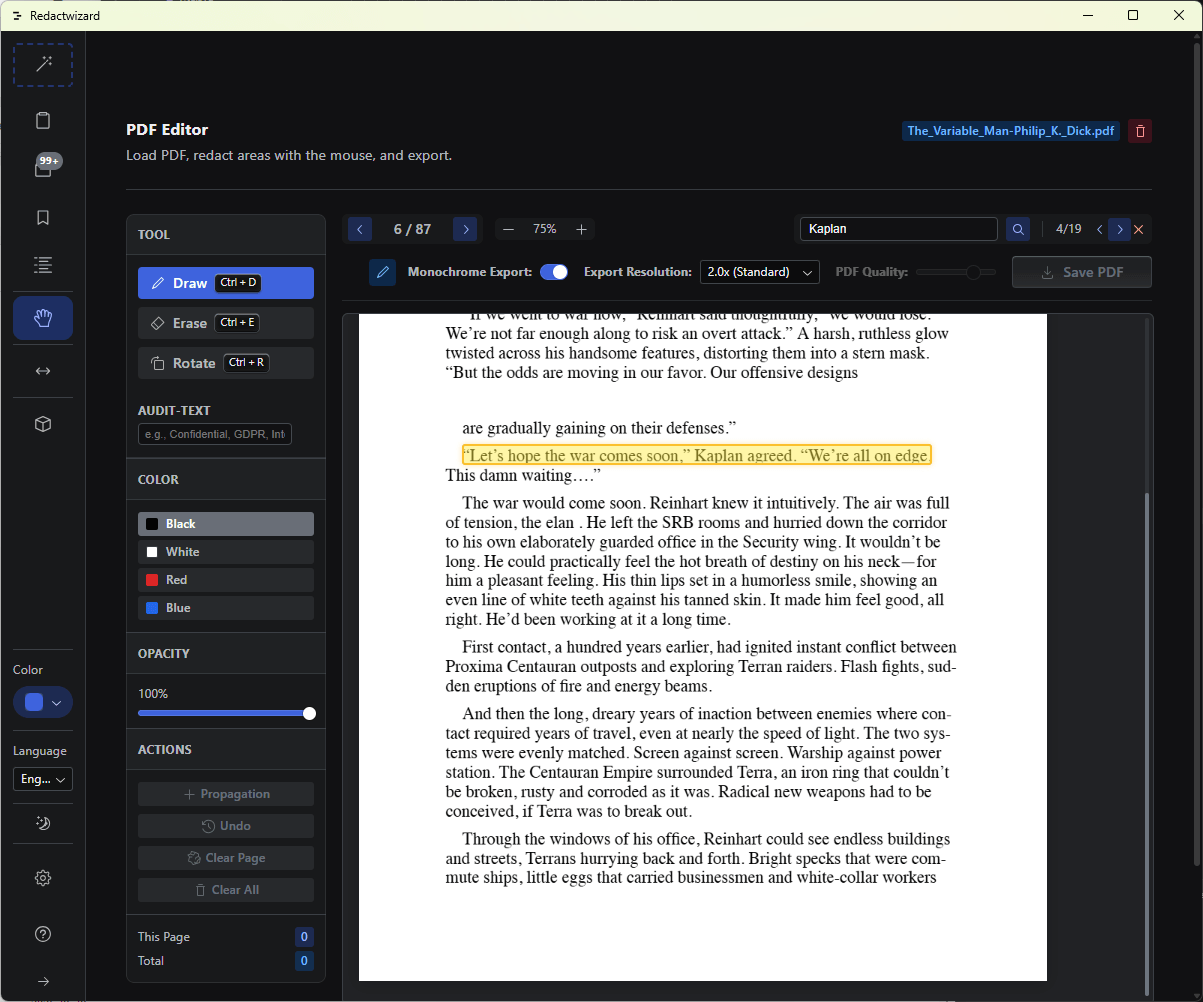Open the magic wand wizard icon in sidebar

click(x=43, y=65)
